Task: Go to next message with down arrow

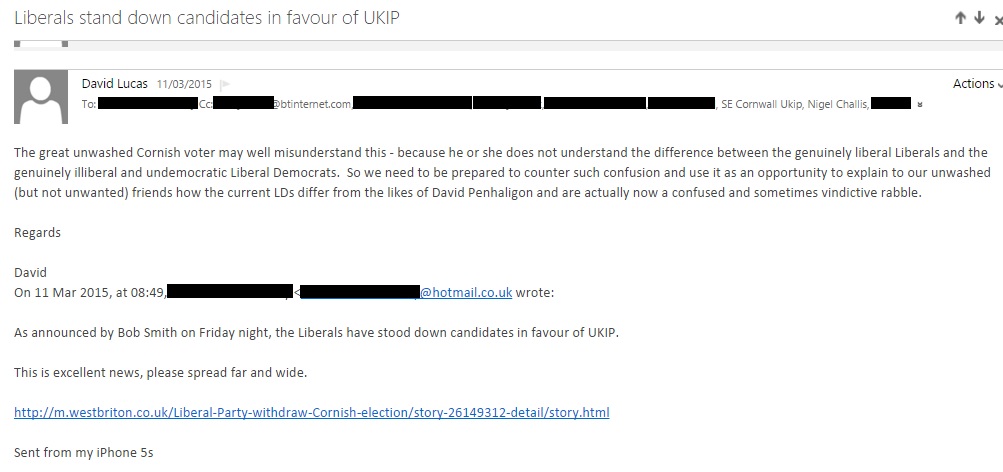Action: click(x=980, y=18)
